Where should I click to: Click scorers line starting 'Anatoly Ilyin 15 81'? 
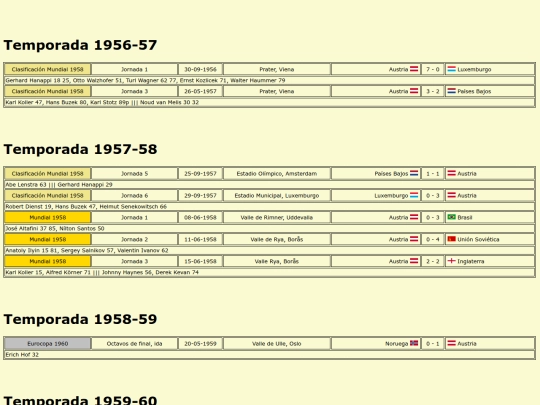(270, 250)
